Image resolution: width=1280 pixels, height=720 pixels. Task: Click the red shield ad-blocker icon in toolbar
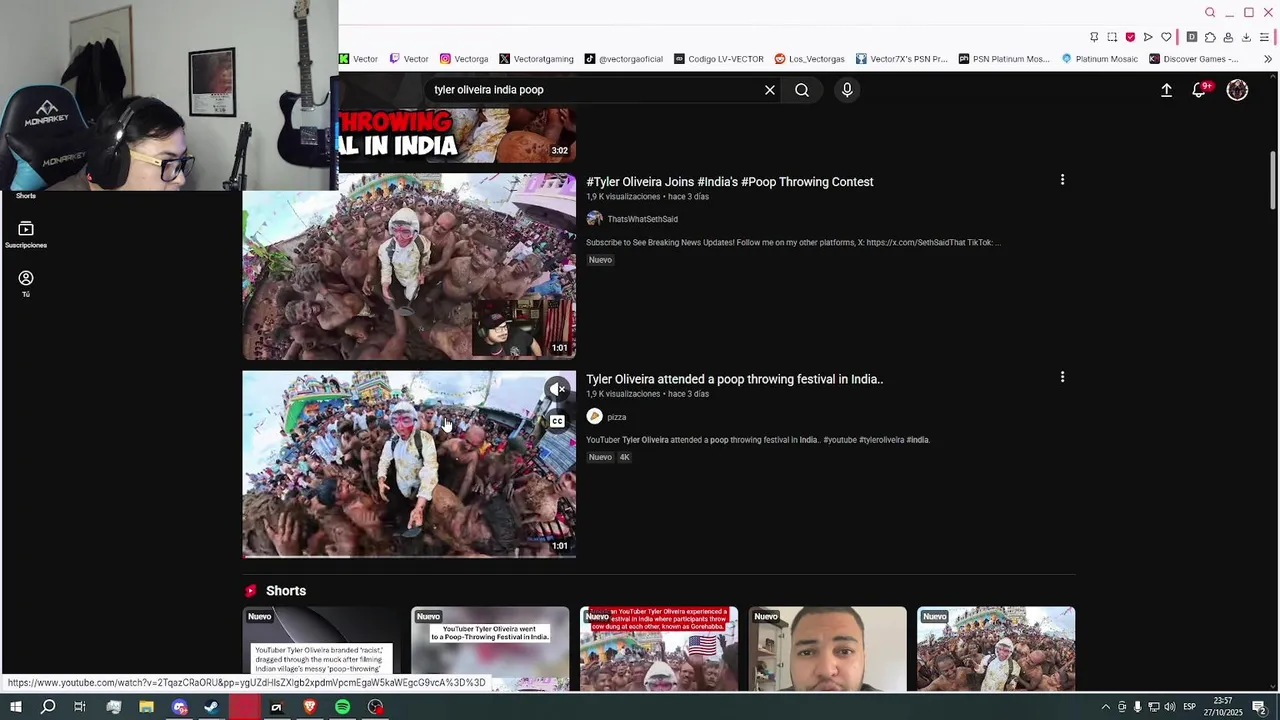[x=1130, y=37]
